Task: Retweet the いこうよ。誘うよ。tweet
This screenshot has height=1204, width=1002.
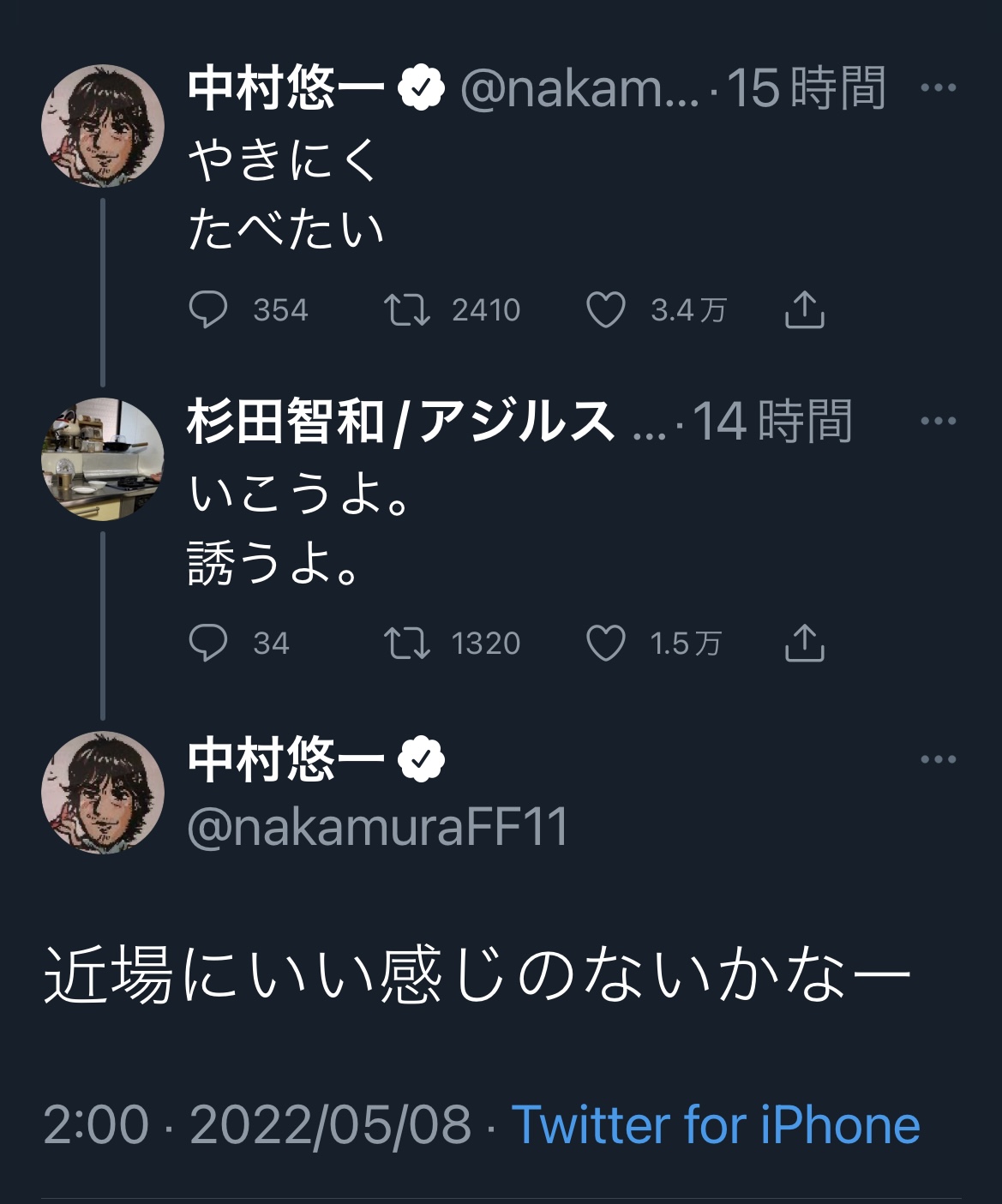Action: pyautogui.click(x=407, y=644)
